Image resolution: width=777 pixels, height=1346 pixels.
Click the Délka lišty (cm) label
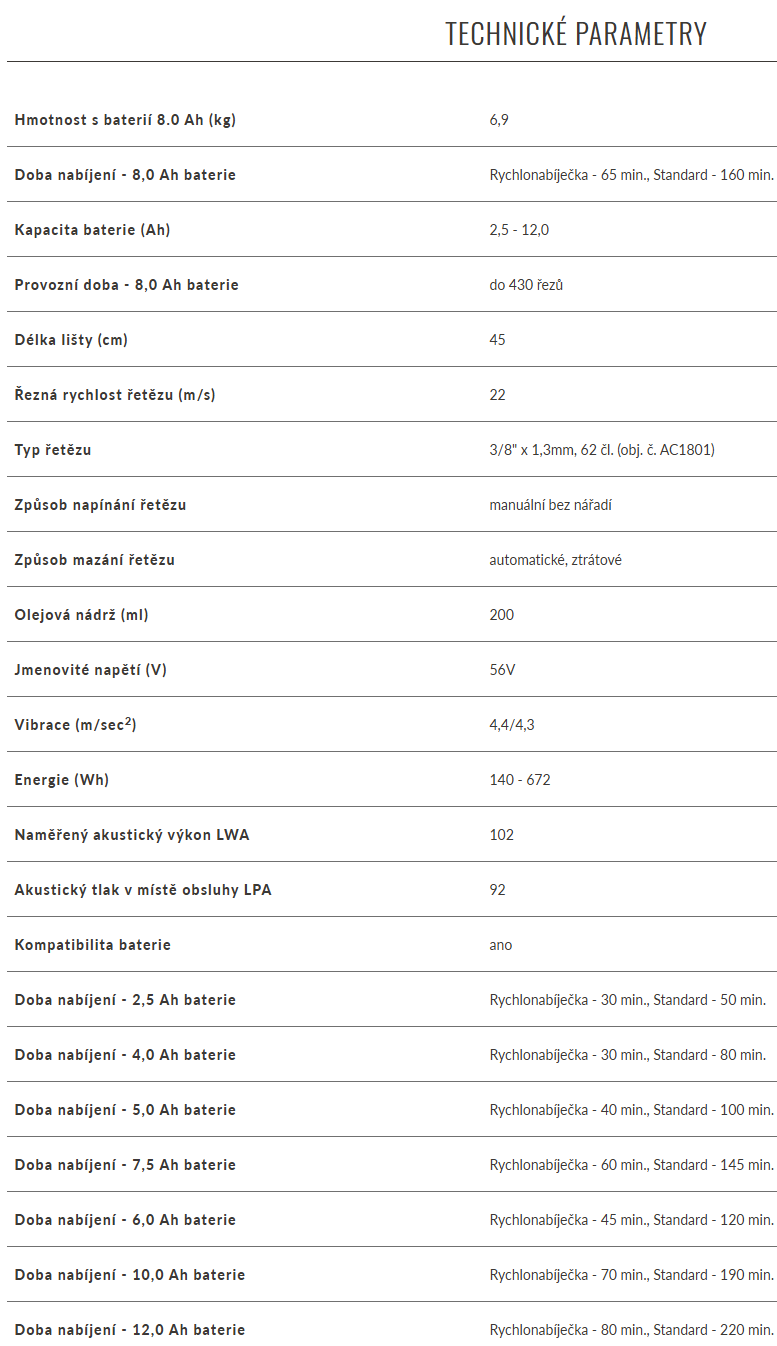point(71,340)
